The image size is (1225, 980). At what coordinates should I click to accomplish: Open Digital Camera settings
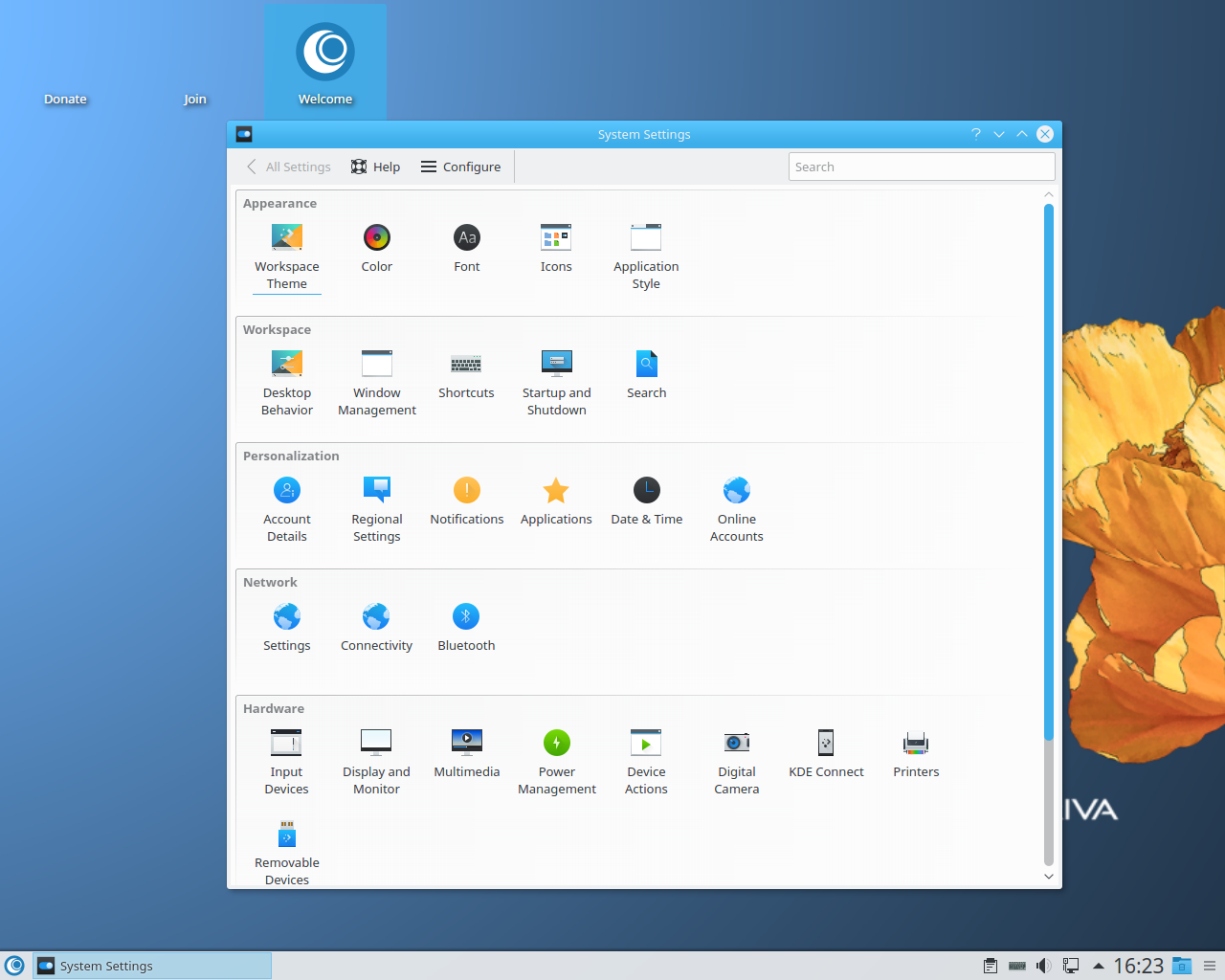click(x=737, y=762)
